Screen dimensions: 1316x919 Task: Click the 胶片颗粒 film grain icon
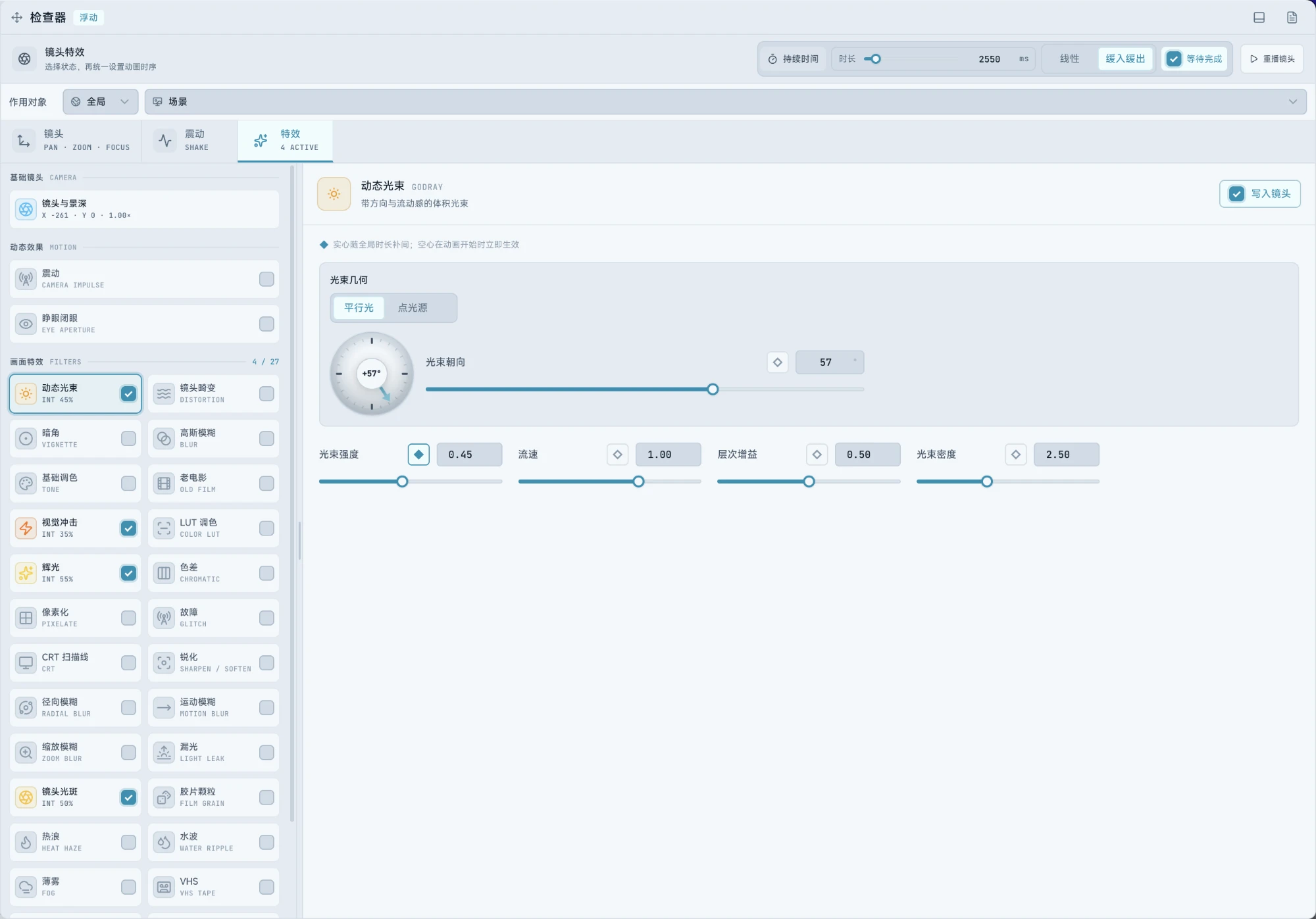click(x=164, y=797)
